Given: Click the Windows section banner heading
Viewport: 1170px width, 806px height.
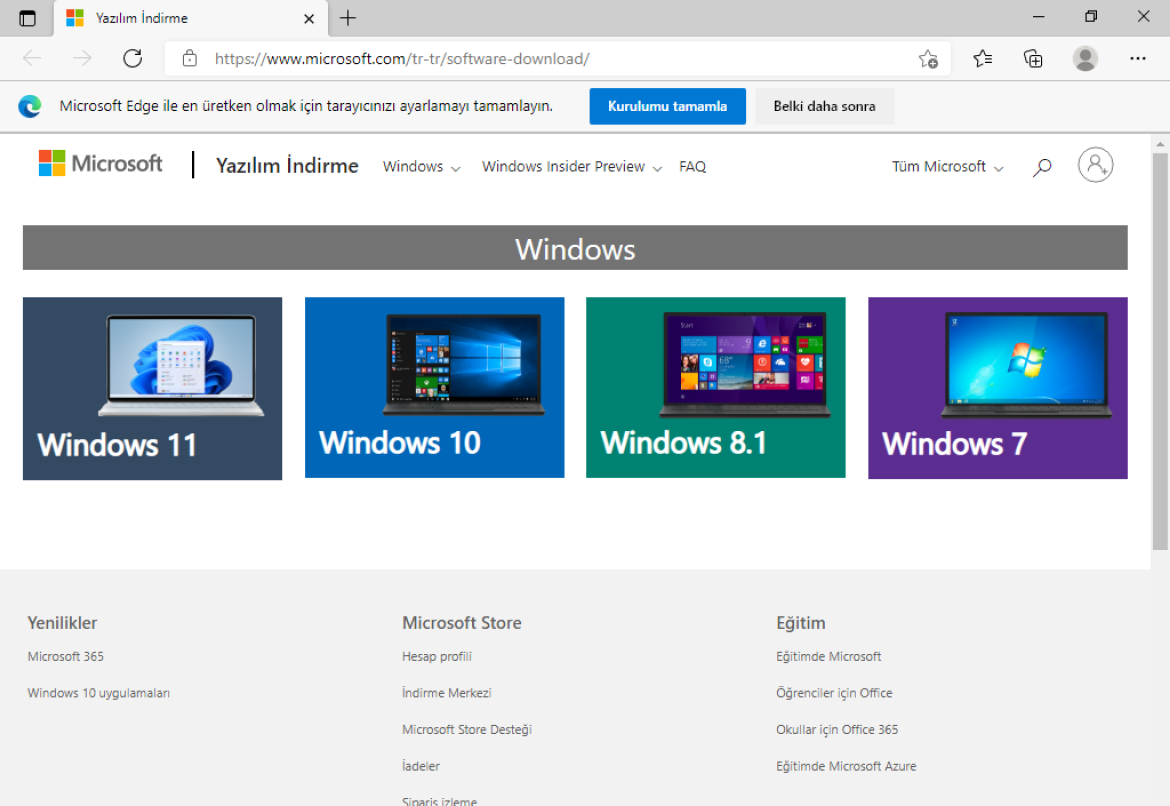Looking at the screenshot, I should pos(575,249).
